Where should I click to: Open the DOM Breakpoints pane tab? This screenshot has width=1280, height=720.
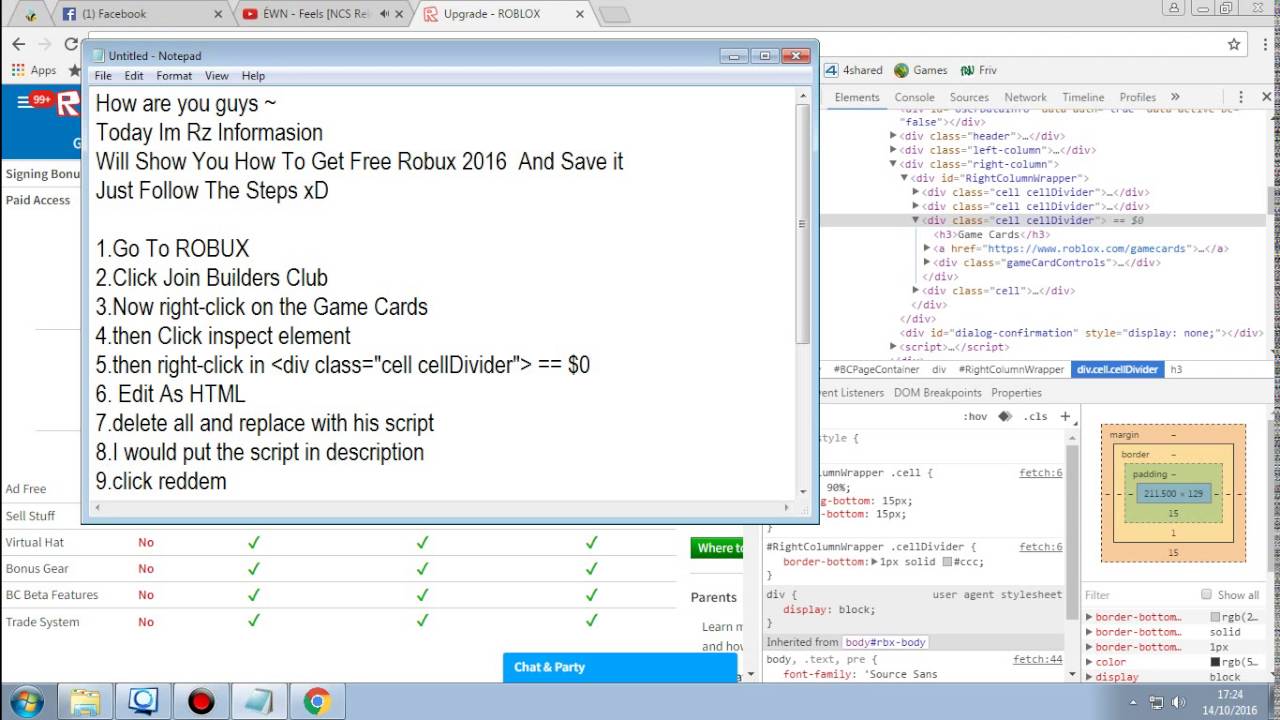(938, 393)
